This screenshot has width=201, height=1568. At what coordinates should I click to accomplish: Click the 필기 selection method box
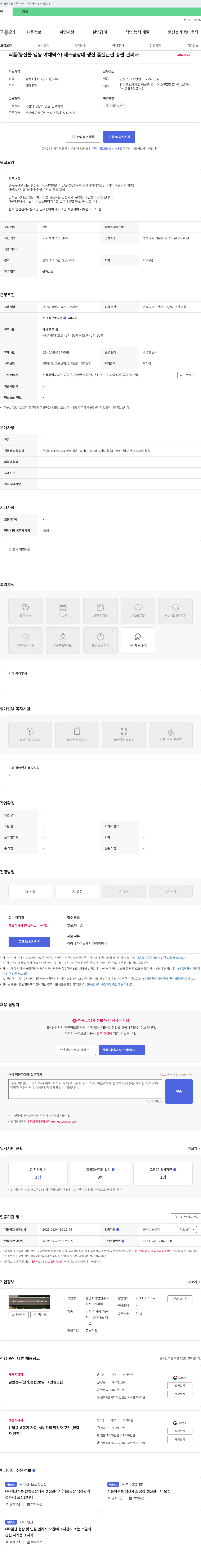click(x=124, y=891)
